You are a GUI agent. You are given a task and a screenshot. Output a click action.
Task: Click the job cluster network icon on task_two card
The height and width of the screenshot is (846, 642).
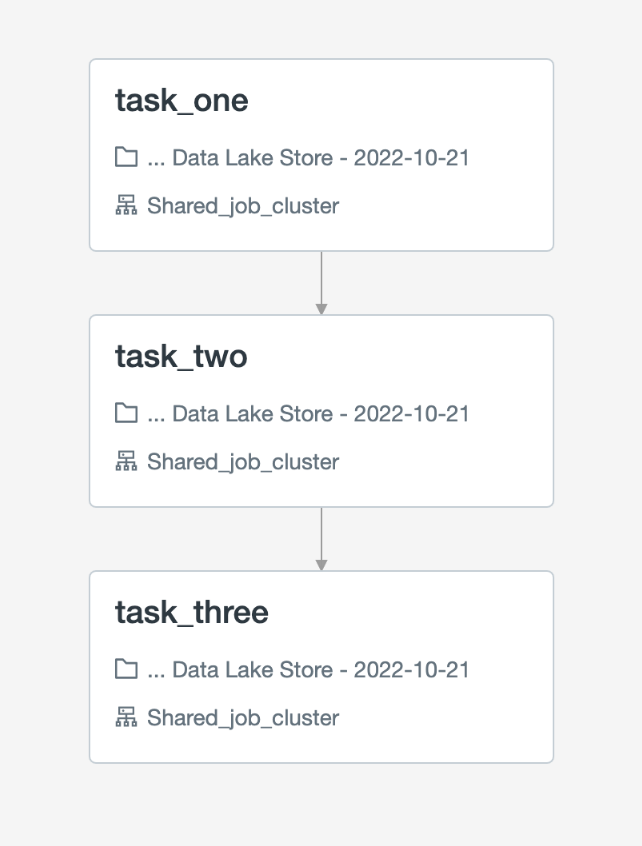[x=125, y=462]
